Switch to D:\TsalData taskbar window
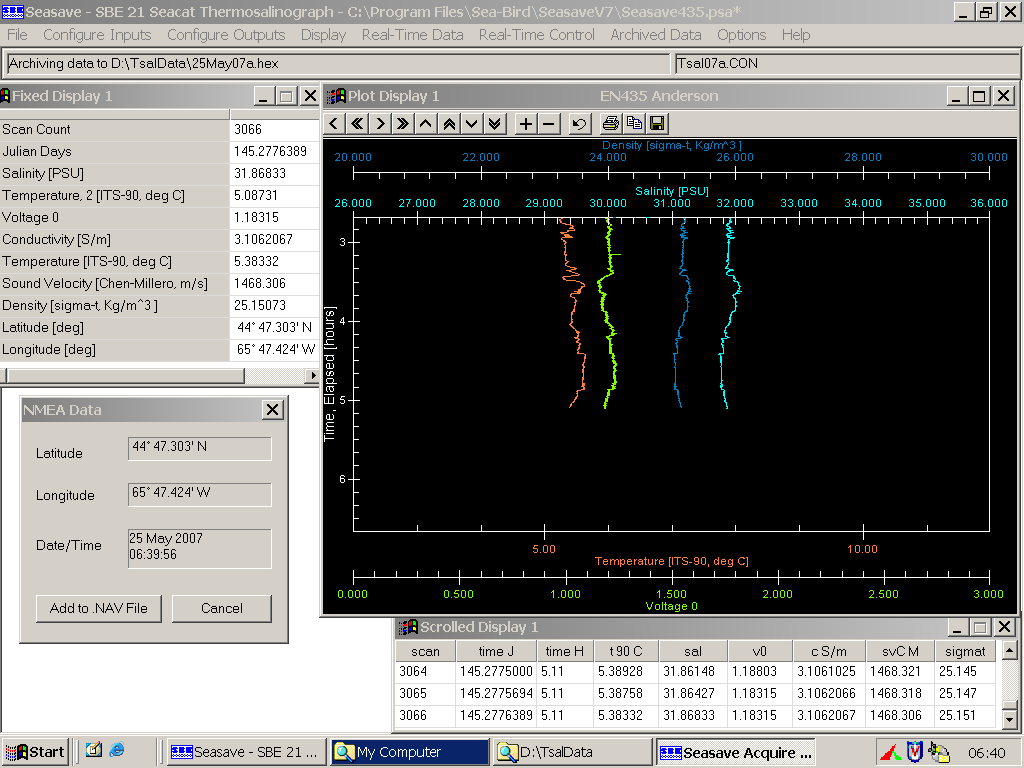 tap(571, 752)
